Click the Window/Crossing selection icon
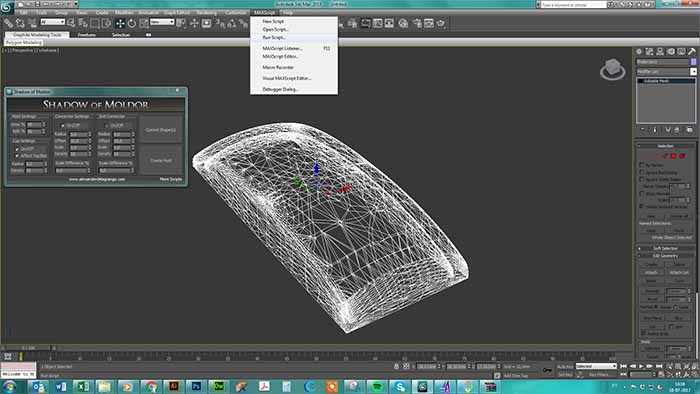700x394 pixels. tap(106, 23)
